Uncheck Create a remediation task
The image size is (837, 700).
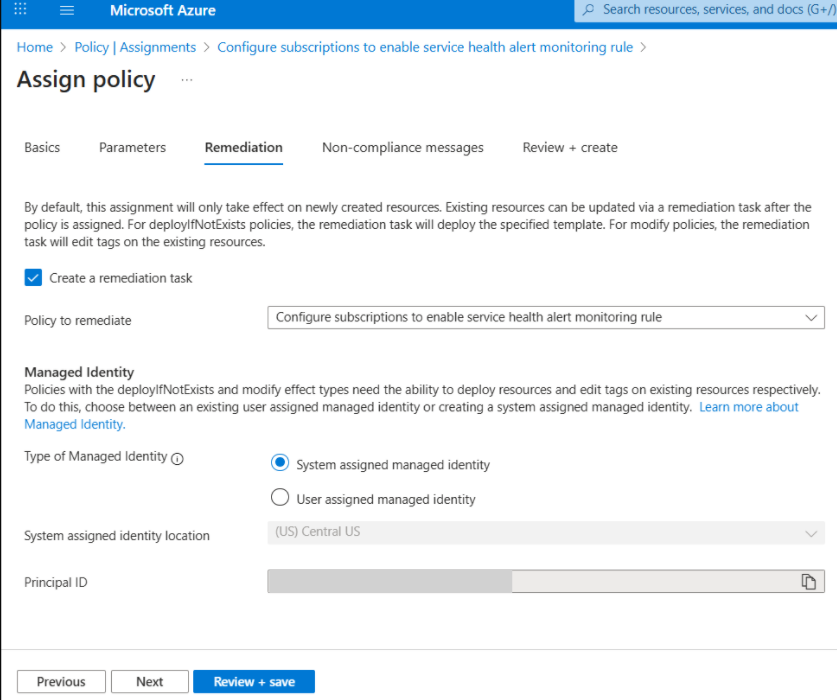pos(33,278)
